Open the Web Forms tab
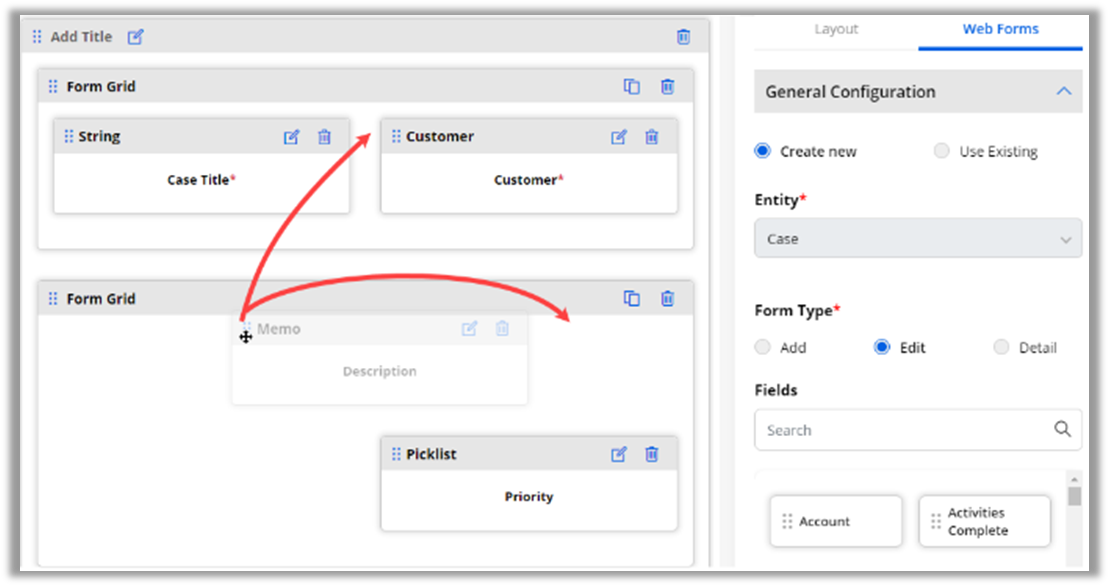1110x586 pixels. click(1000, 29)
